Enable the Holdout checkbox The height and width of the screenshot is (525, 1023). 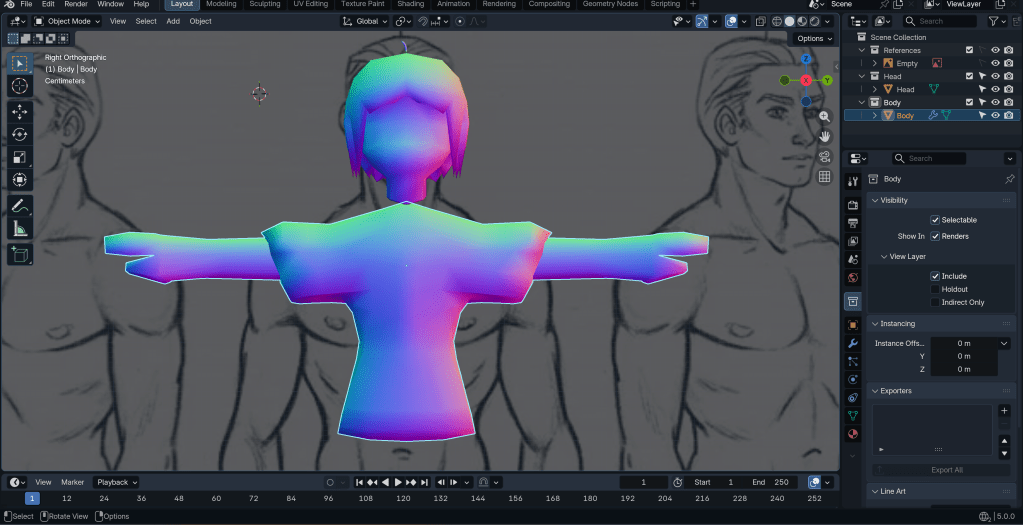click(x=935, y=289)
